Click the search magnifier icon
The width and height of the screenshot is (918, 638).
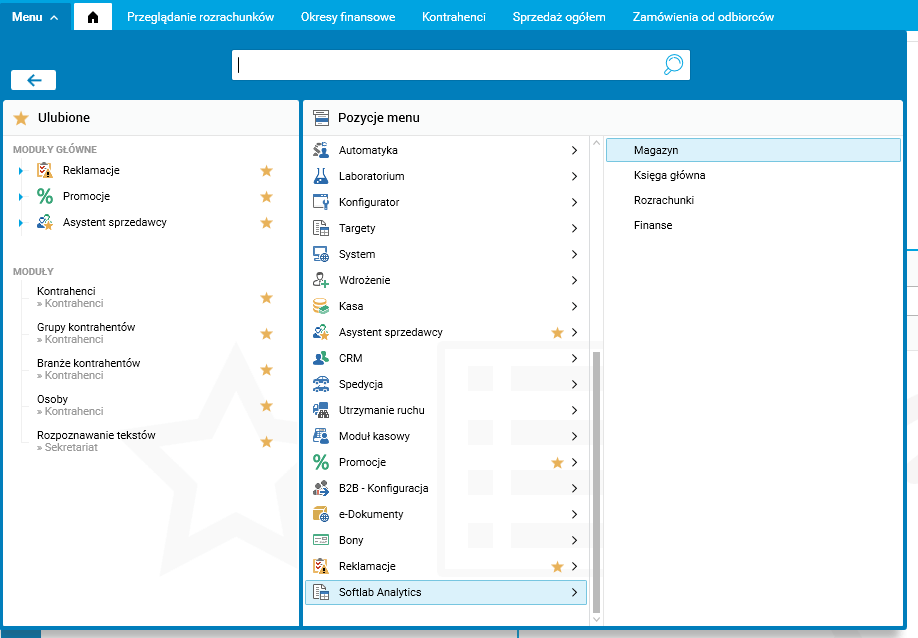click(x=673, y=64)
